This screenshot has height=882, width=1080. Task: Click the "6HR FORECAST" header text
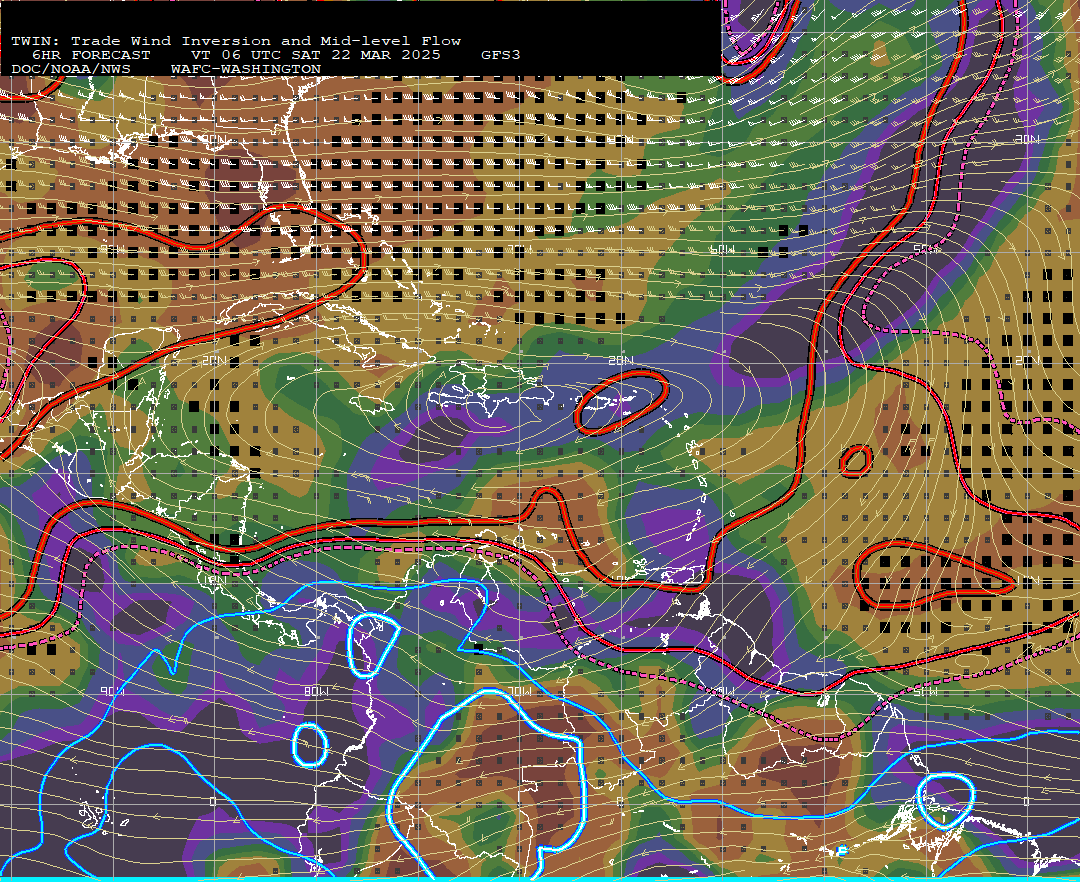pos(91,55)
